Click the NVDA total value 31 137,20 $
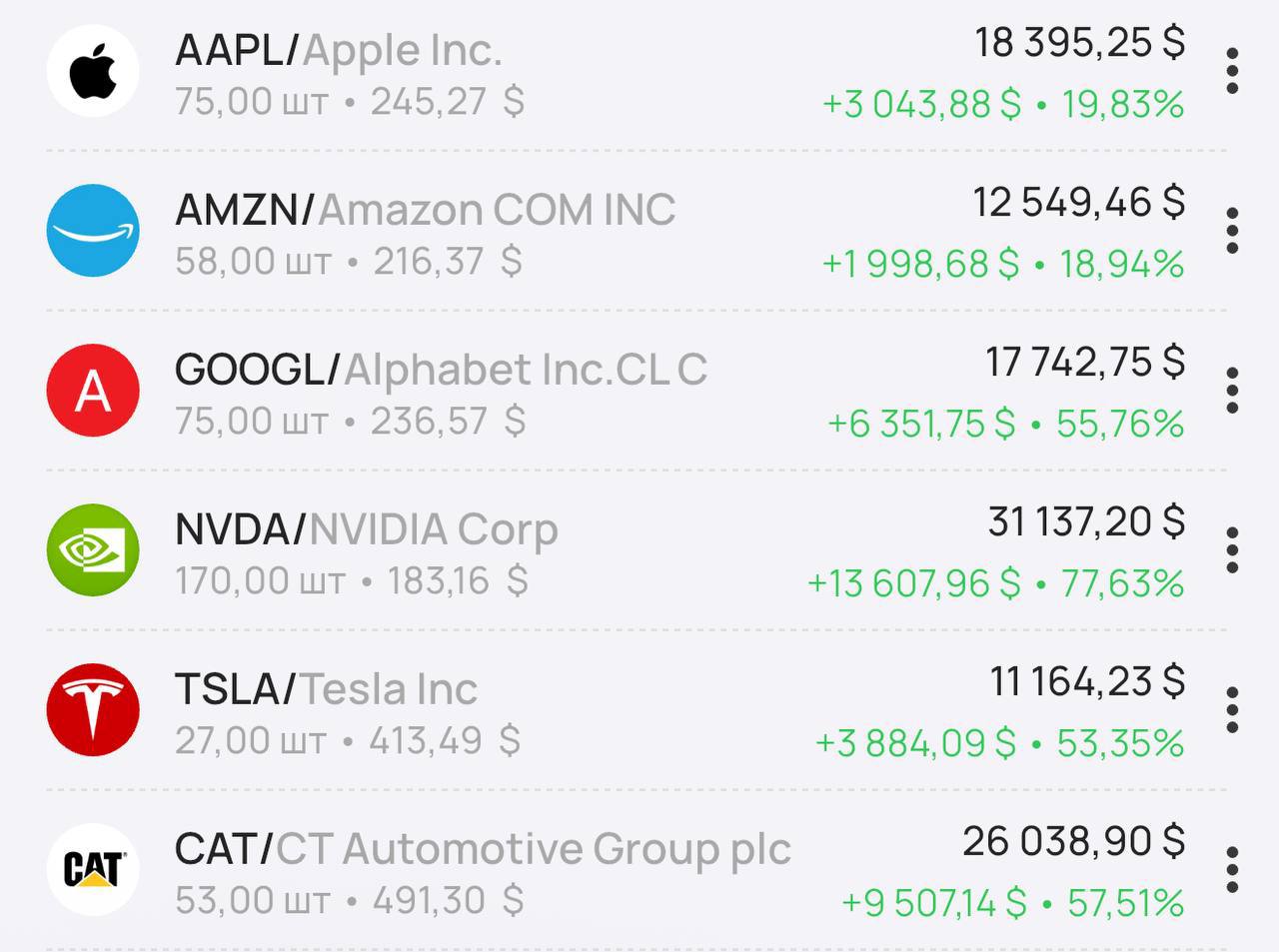This screenshot has width=1279, height=952. point(1086,521)
